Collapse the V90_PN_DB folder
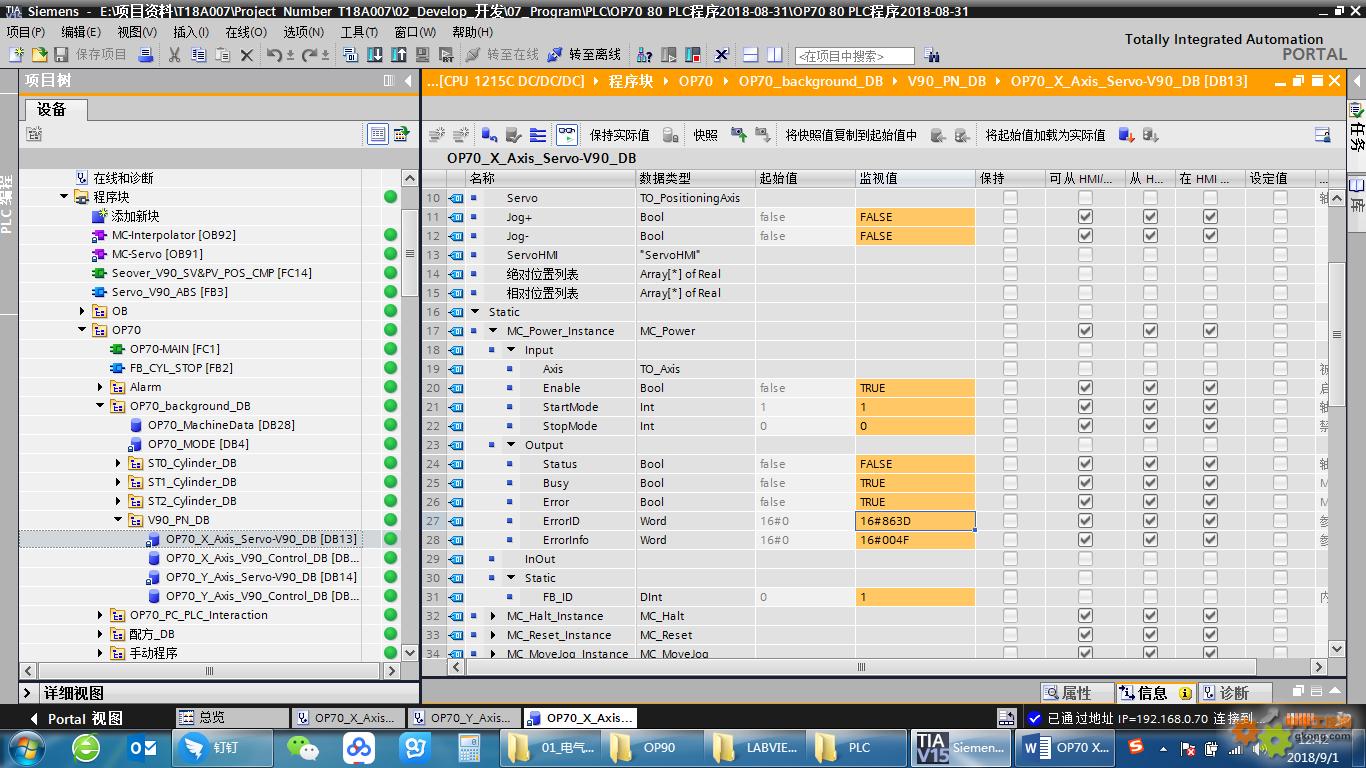Screen dimensions: 1366x768 pyautogui.click(x=118, y=520)
